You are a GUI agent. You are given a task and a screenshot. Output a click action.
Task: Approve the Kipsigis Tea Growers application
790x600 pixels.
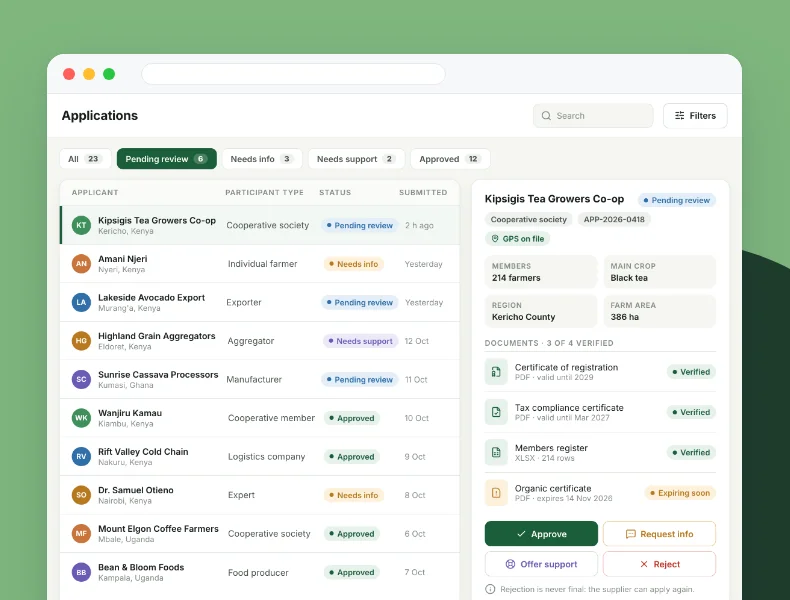tap(541, 534)
